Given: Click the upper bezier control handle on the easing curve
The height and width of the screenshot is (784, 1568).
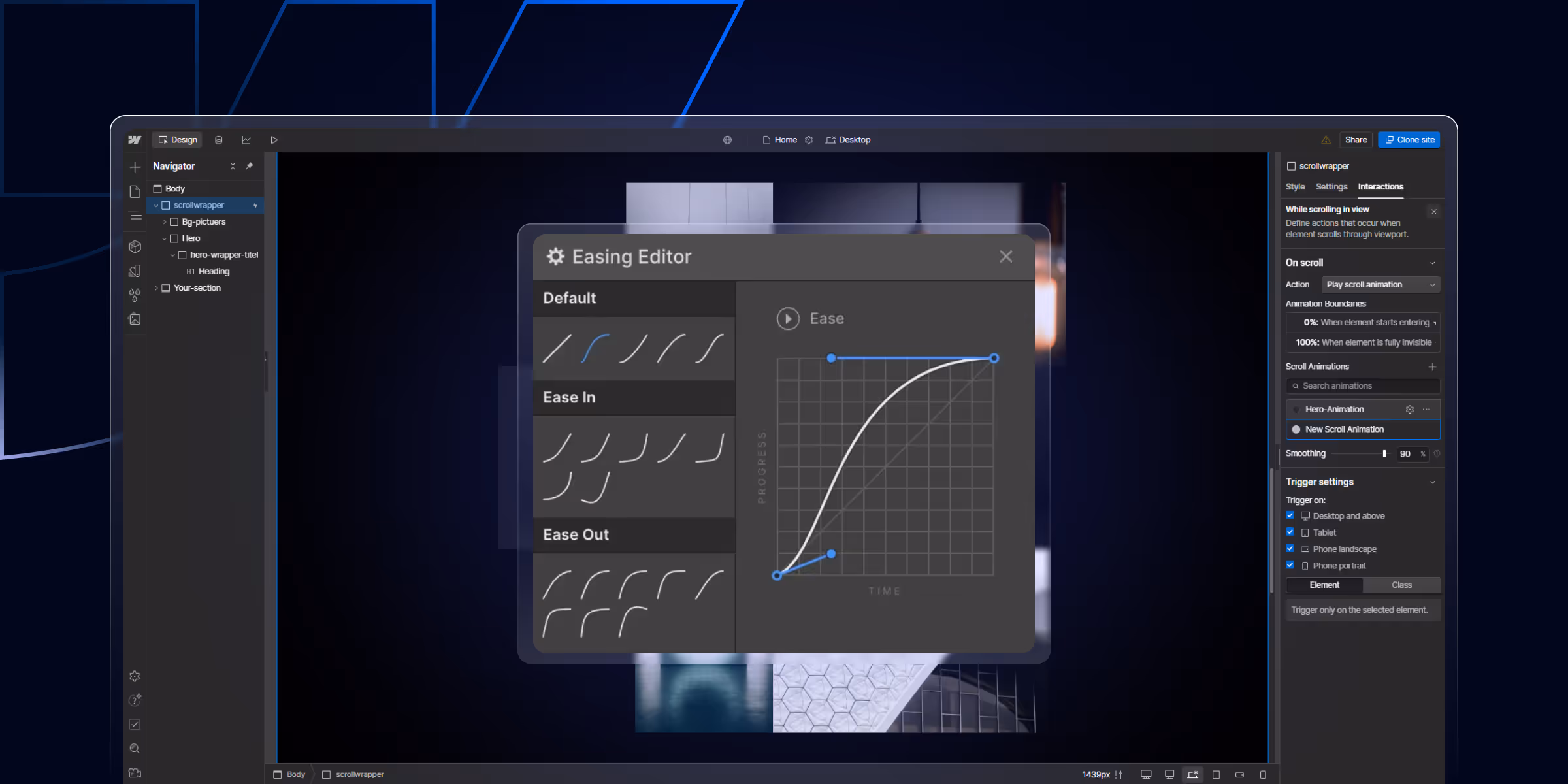Looking at the screenshot, I should coord(831,358).
